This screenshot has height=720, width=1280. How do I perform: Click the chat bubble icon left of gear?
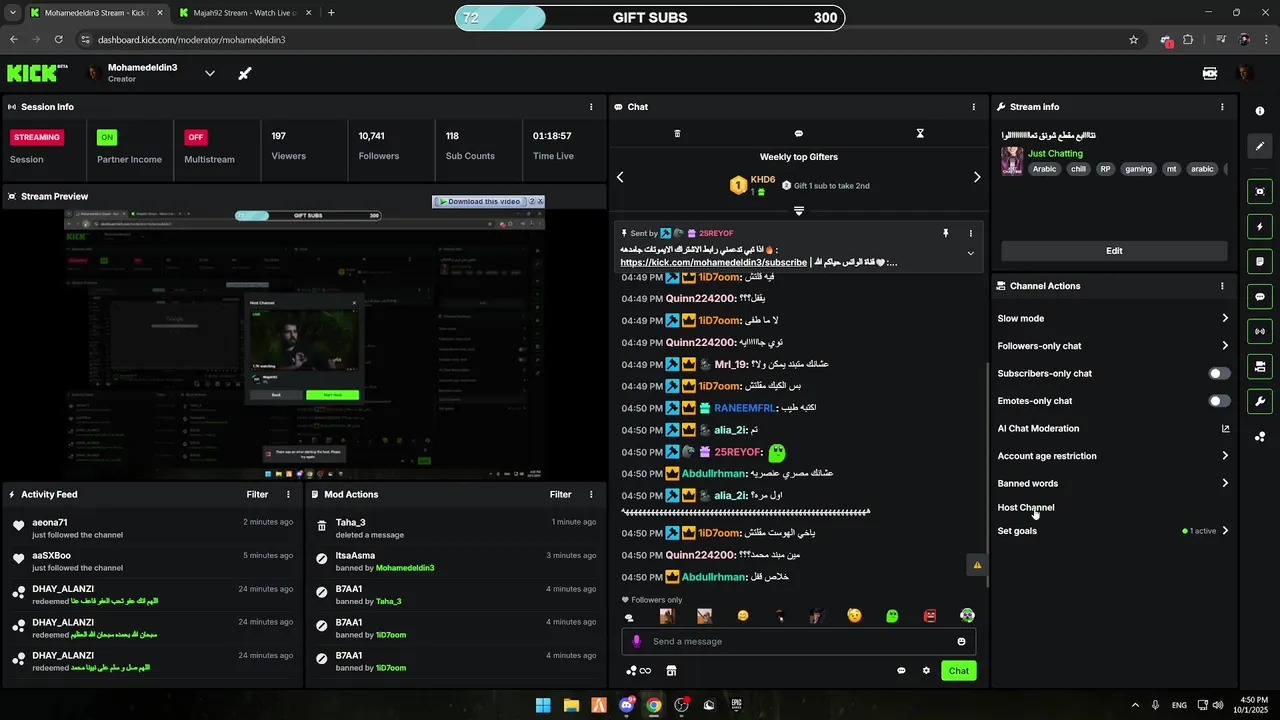click(x=901, y=671)
